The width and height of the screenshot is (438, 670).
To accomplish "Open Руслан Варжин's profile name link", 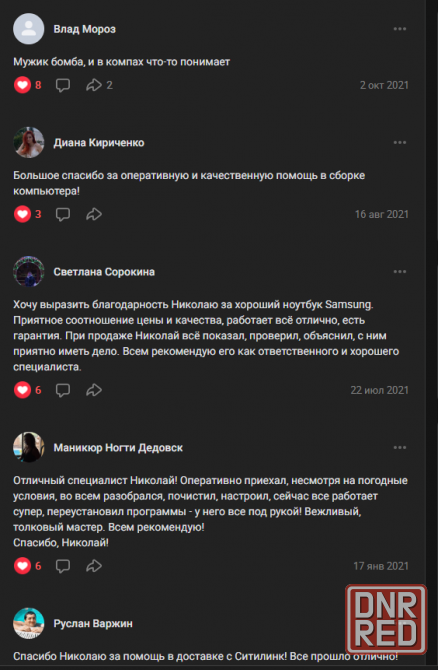I will click(93, 624).
